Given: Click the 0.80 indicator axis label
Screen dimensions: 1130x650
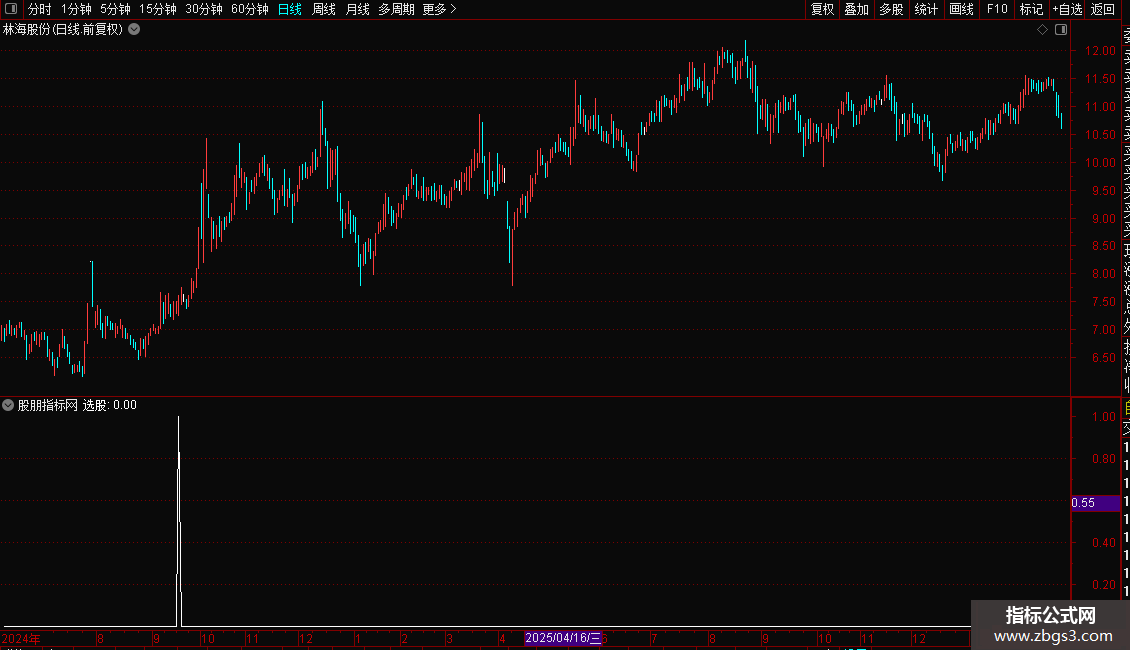Looking at the screenshot, I should [x=1103, y=458].
